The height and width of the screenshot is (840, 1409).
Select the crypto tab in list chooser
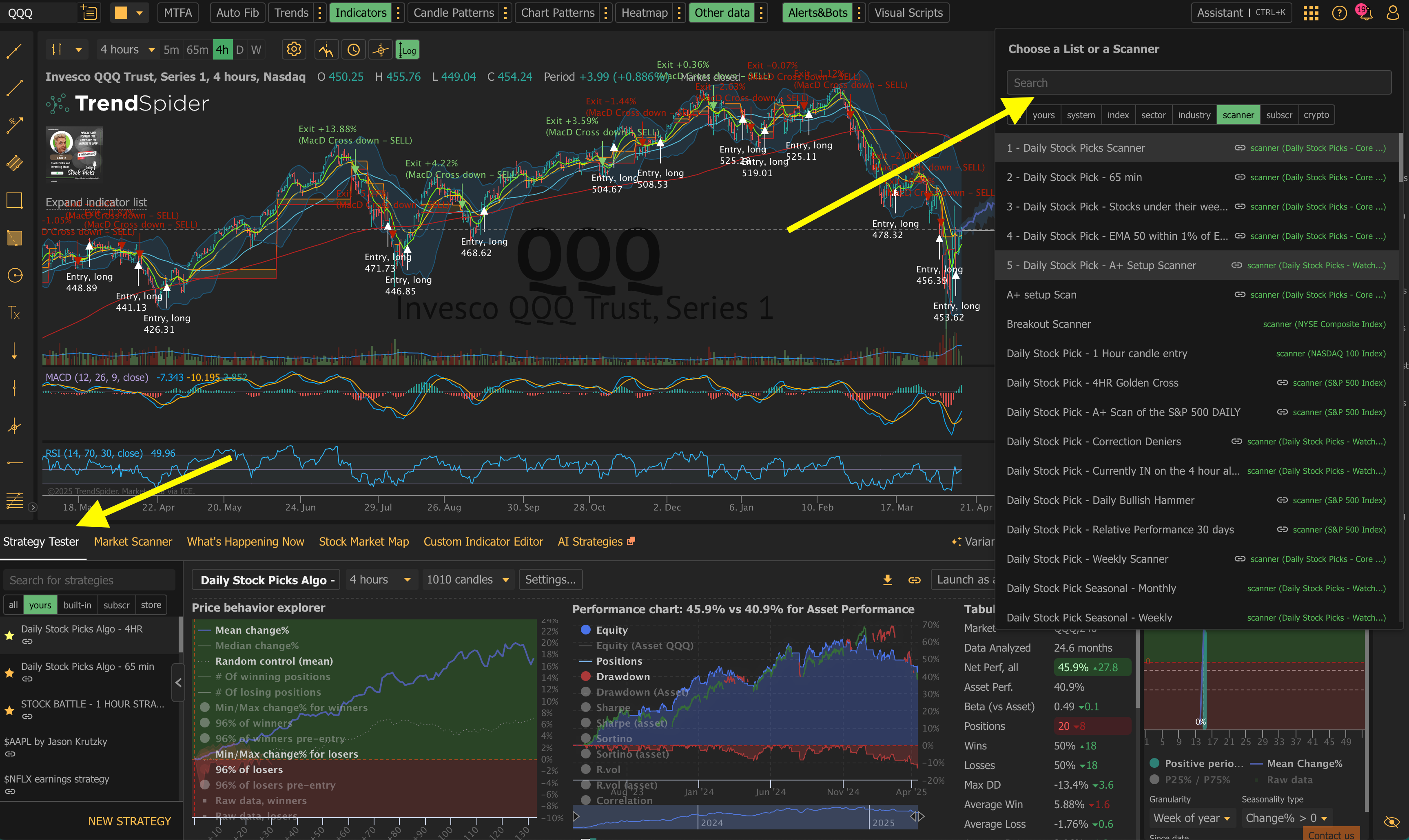click(1316, 115)
